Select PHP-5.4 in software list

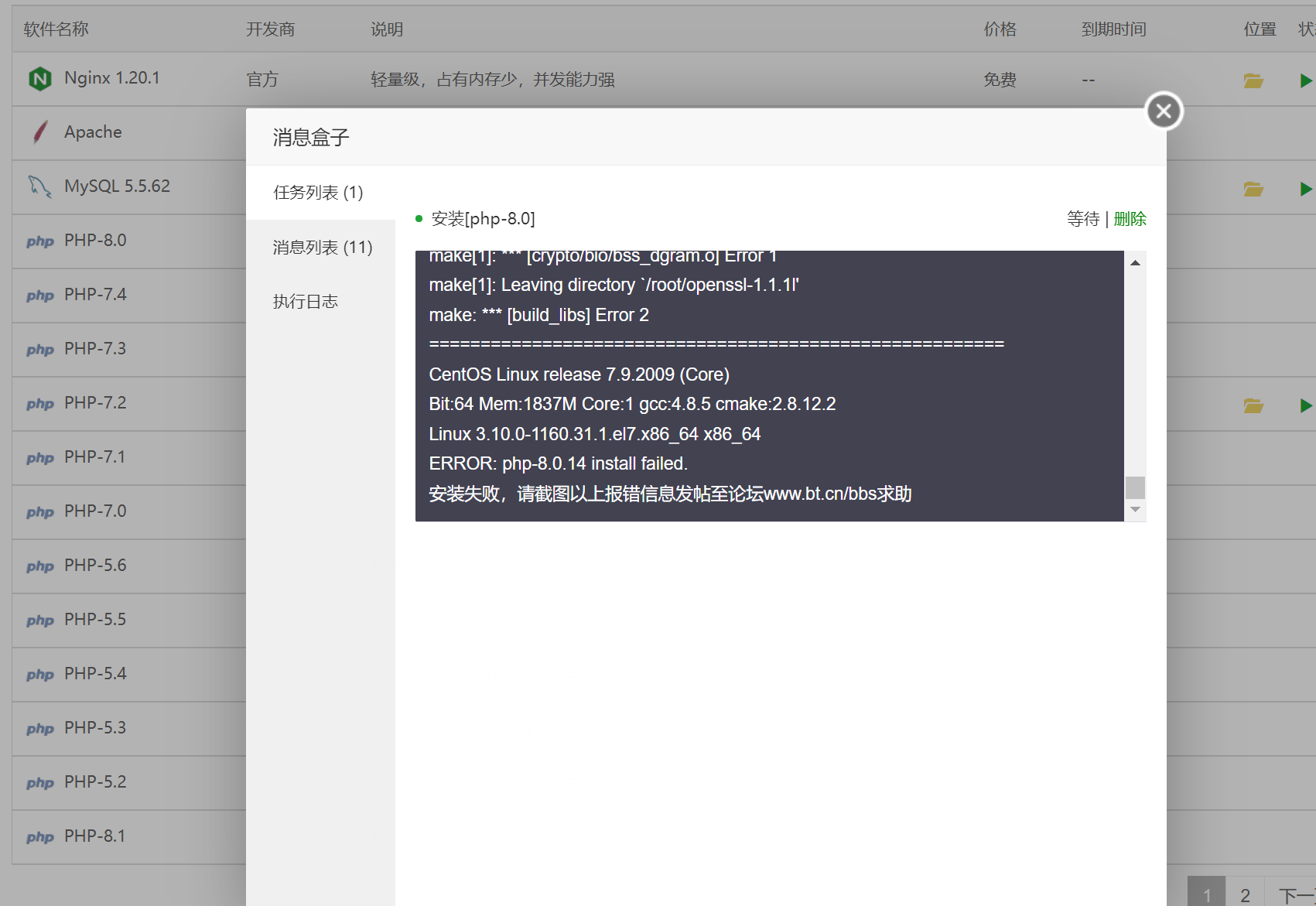(x=95, y=674)
